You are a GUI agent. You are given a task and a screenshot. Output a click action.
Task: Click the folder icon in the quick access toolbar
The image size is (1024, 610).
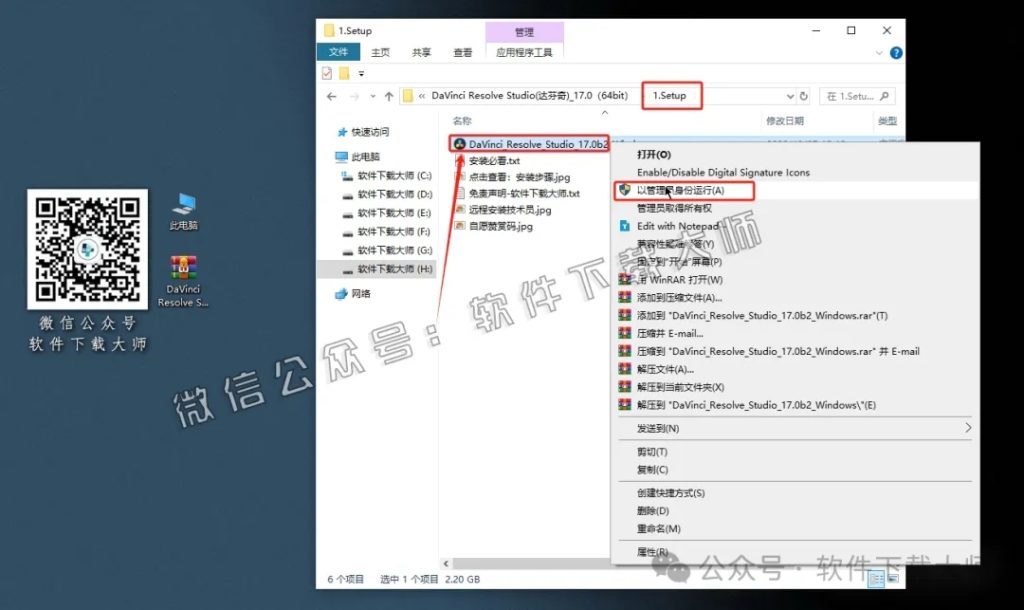tap(344, 73)
